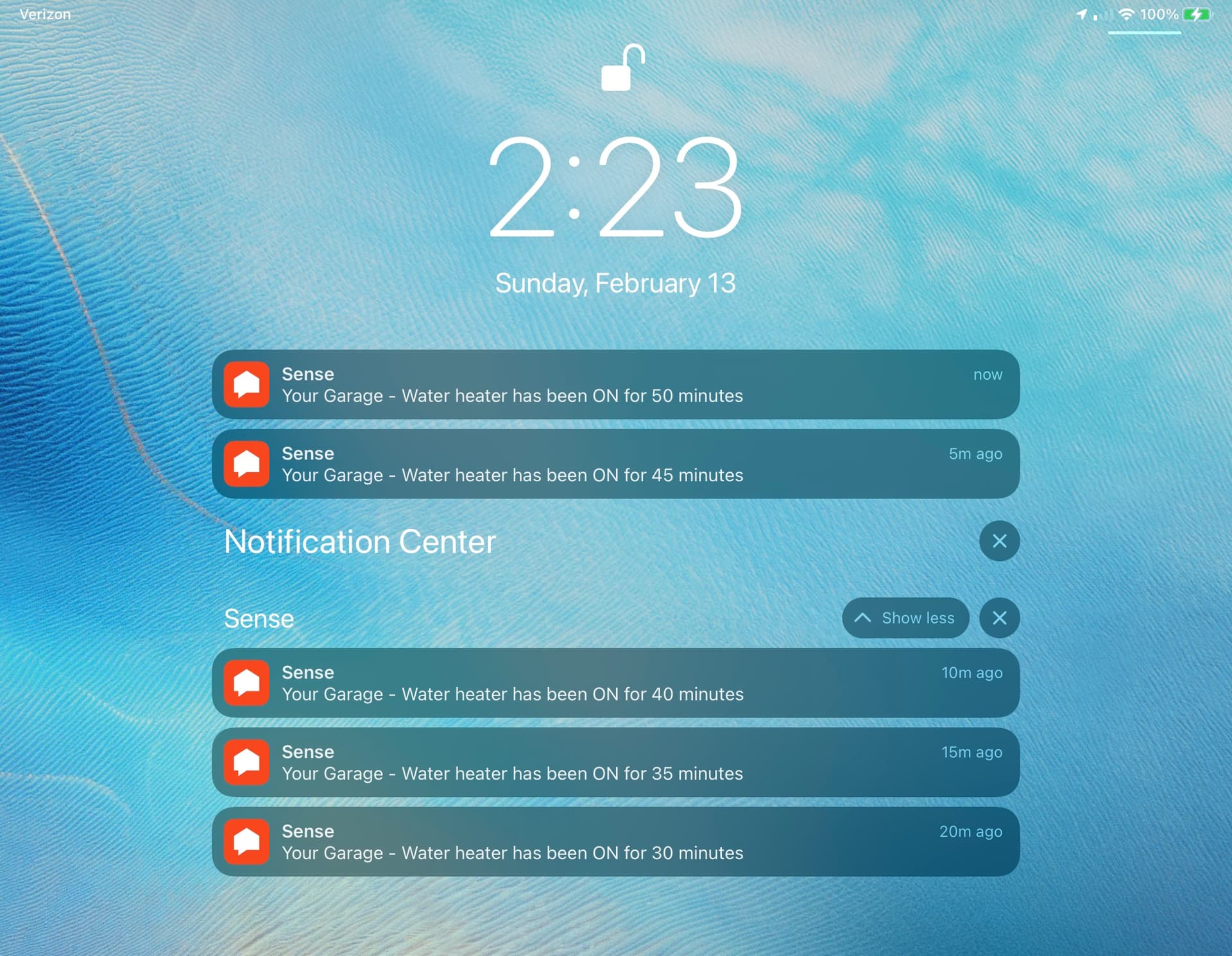Tap the '20m ago' timestamp
Image resolution: width=1232 pixels, height=956 pixels.
pyautogui.click(x=971, y=832)
